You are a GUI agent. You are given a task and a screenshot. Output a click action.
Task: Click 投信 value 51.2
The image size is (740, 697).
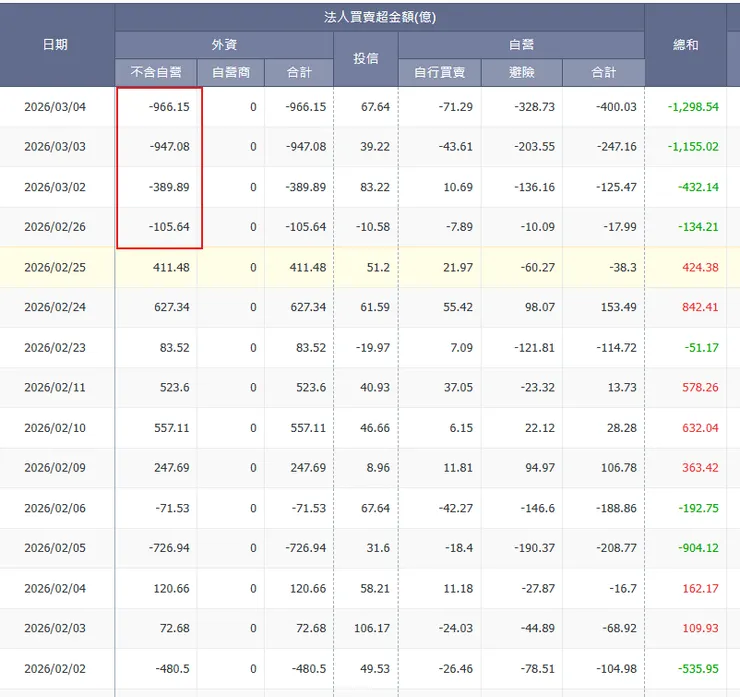pyautogui.click(x=378, y=268)
